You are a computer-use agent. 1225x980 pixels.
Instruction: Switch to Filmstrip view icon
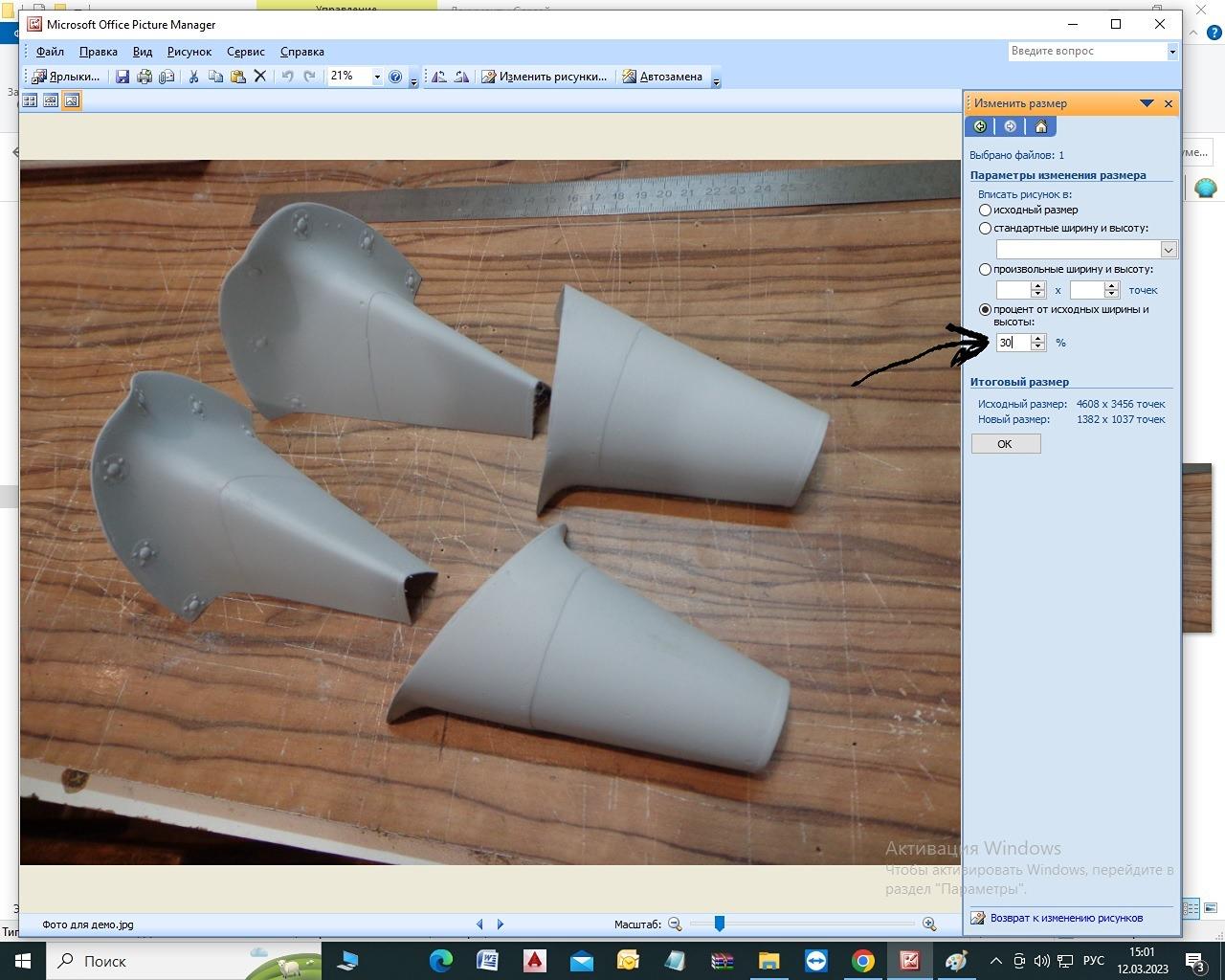click(x=51, y=100)
